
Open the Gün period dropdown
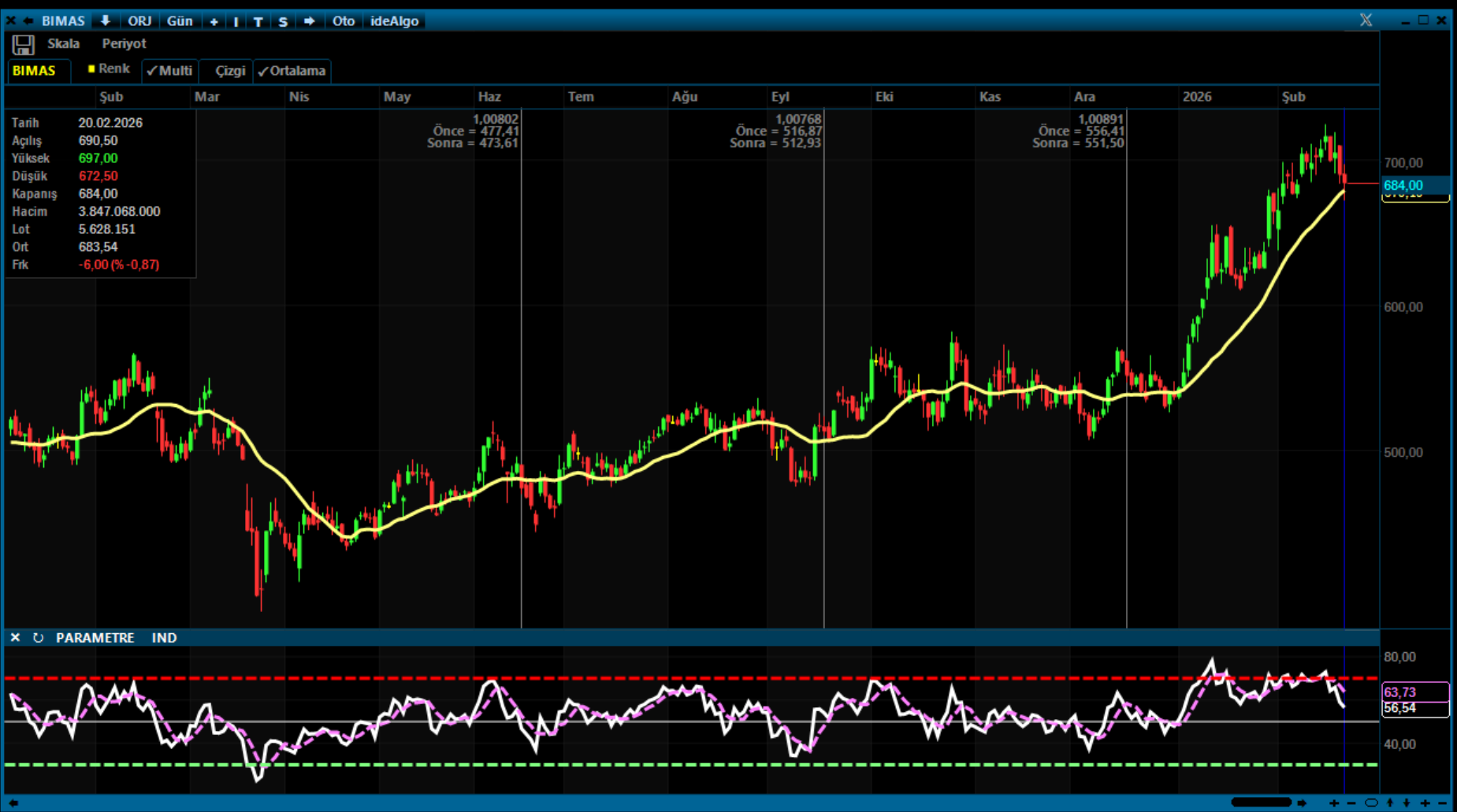tap(180, 21)
